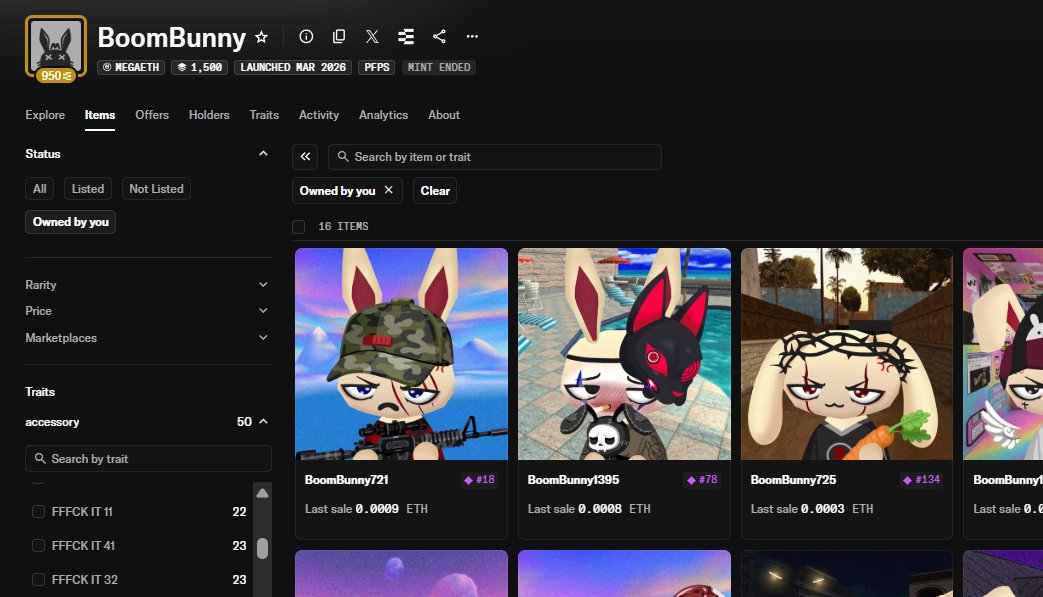Open the About tab

pos(444,115)
